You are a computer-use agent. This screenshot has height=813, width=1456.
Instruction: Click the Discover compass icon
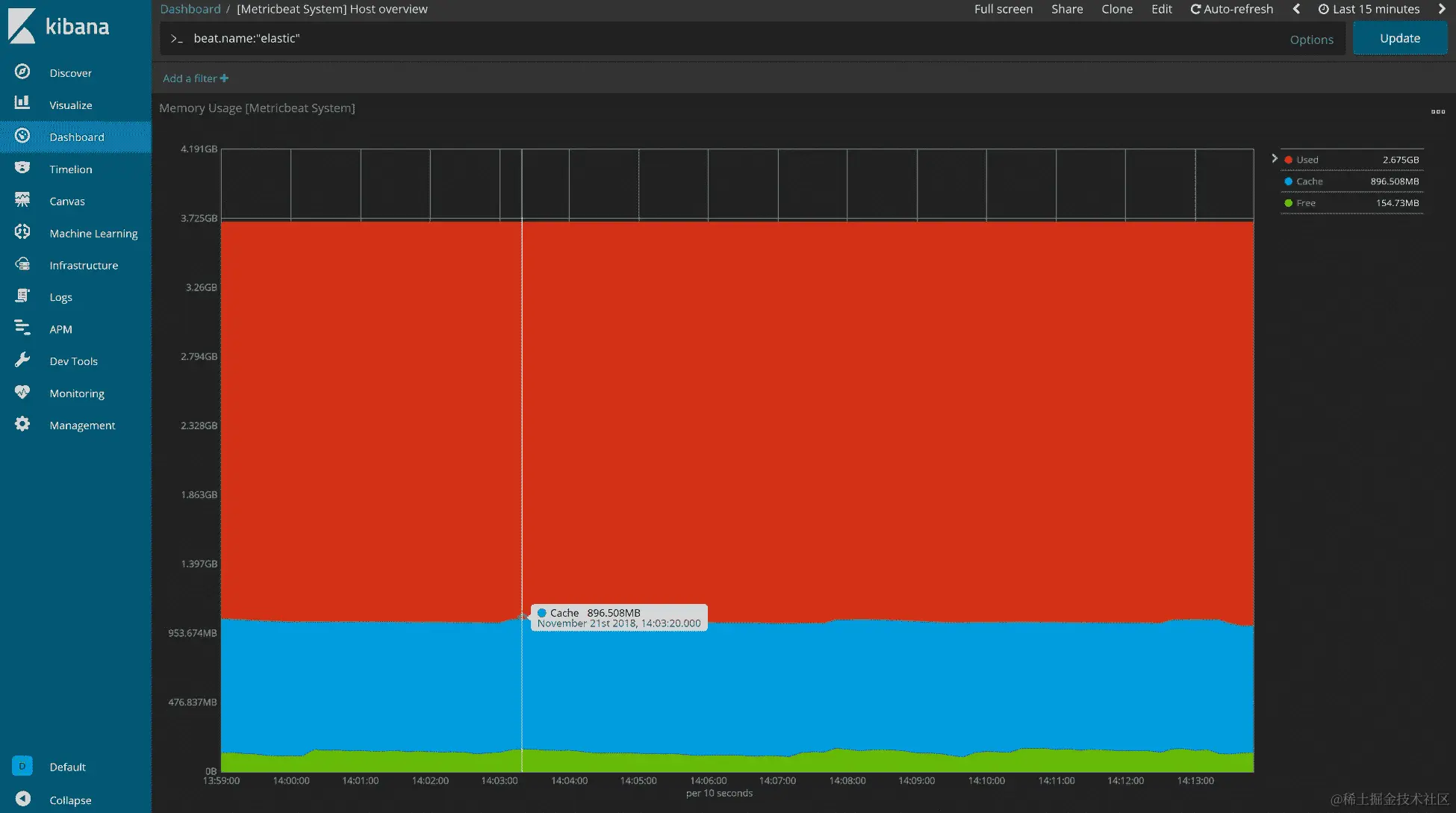[22, 72]
